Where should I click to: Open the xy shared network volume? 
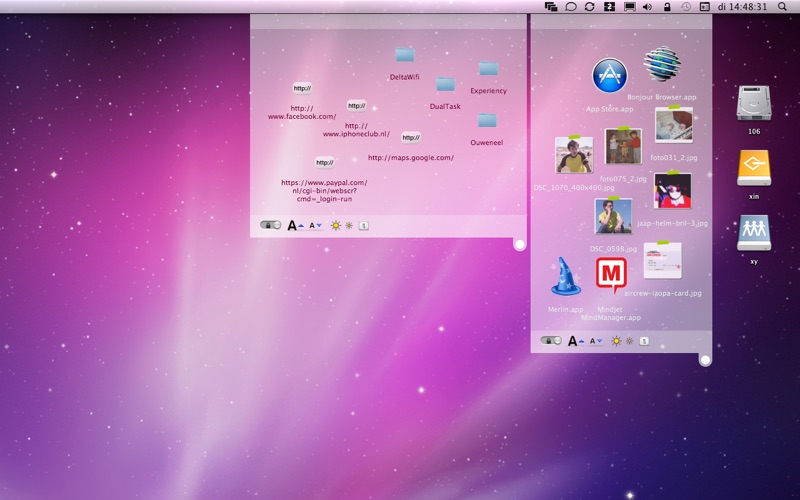[754, 234]
